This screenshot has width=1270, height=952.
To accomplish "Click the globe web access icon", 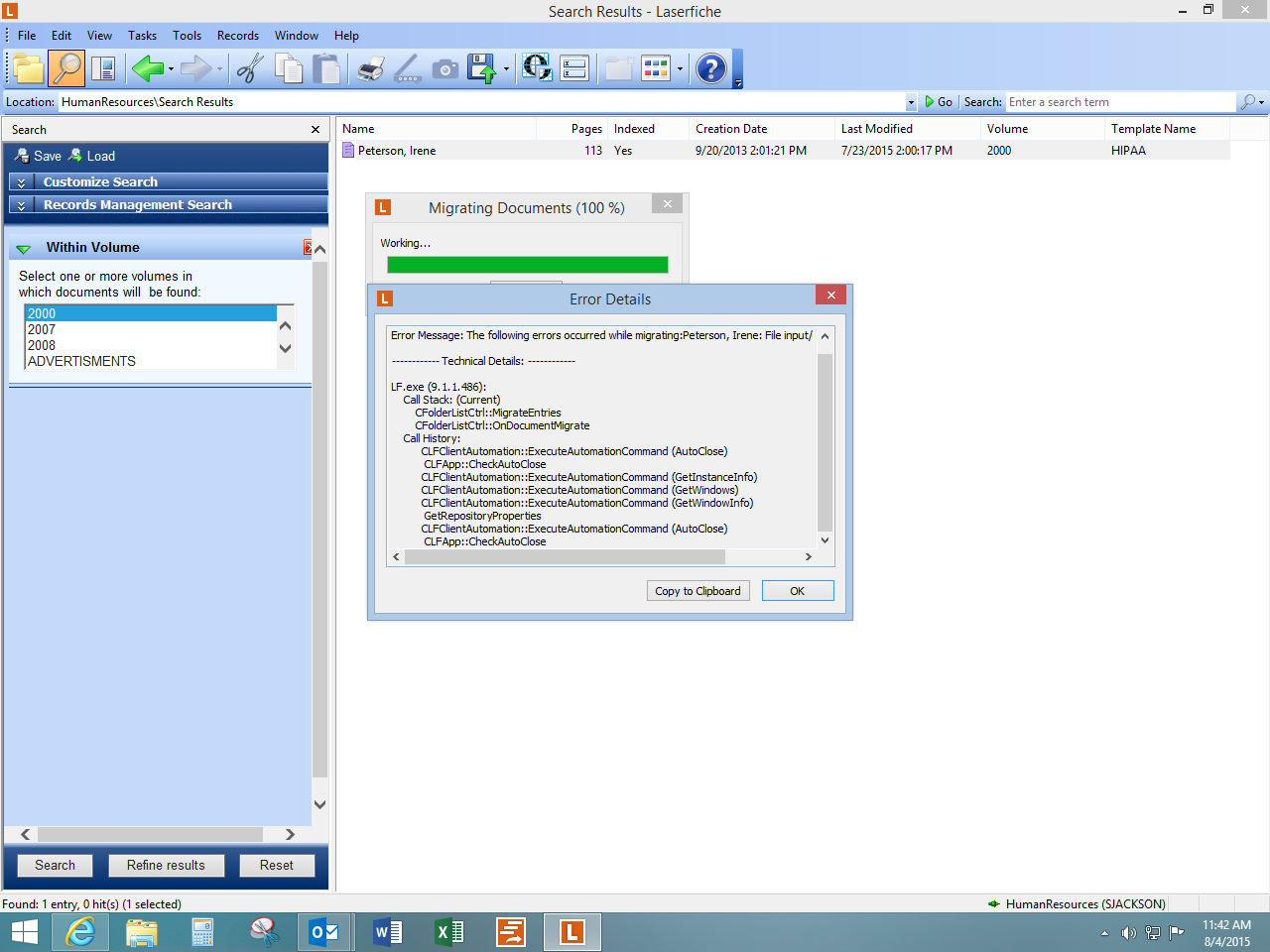I will (x=537, y=68).
